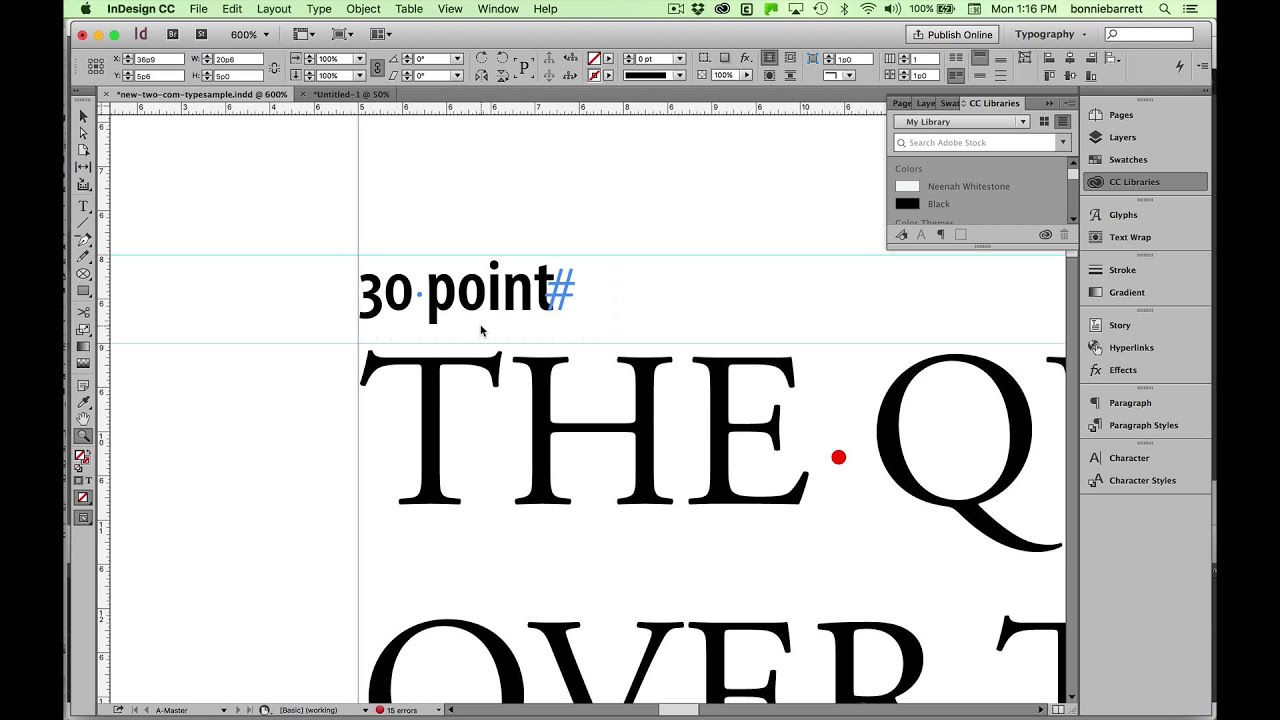Viewport: 1280px width, 720px height.
Task: Select the Free Transform tool
Action: (83, 330)
